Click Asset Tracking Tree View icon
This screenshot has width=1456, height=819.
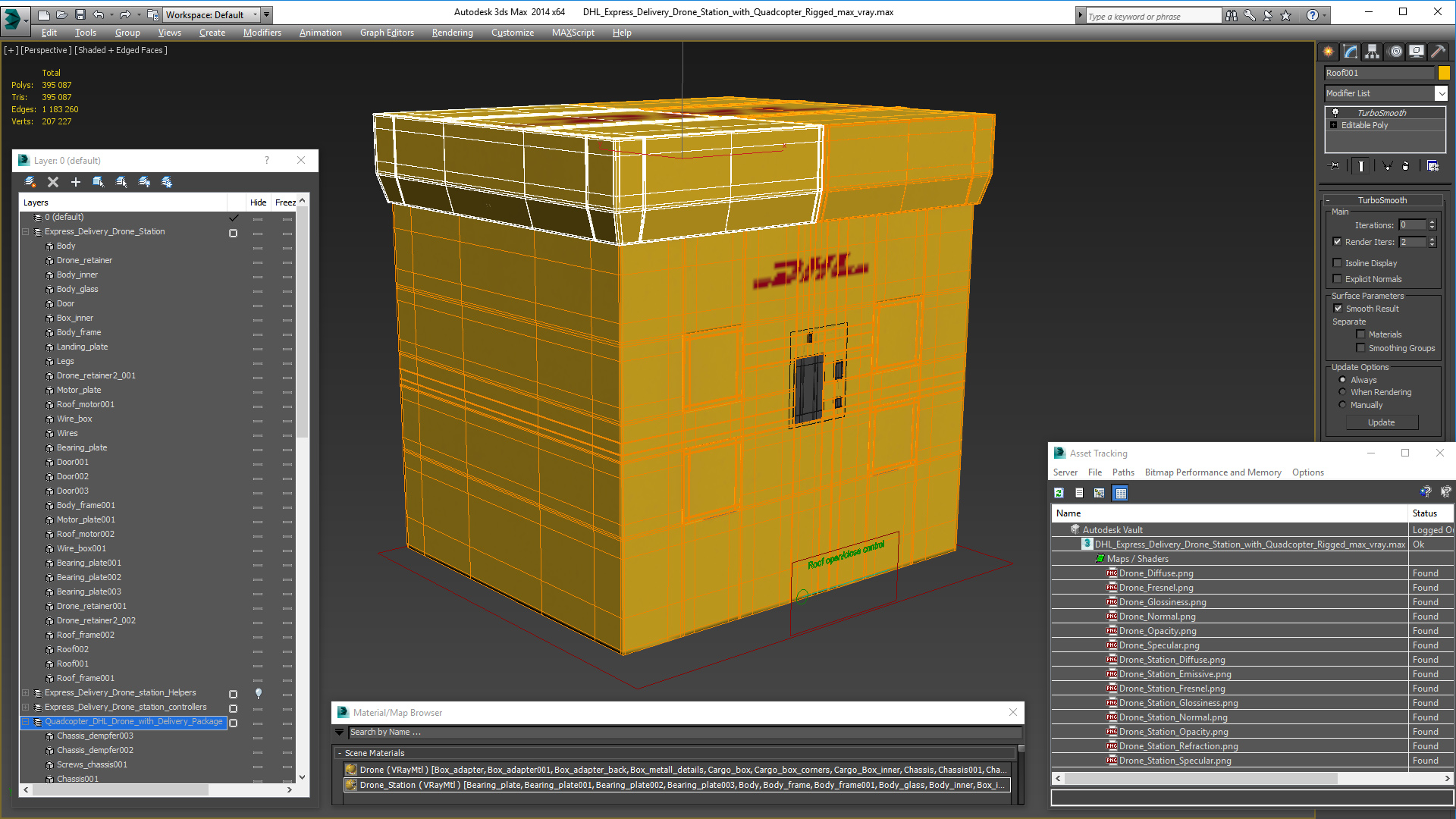(1100, 493)
